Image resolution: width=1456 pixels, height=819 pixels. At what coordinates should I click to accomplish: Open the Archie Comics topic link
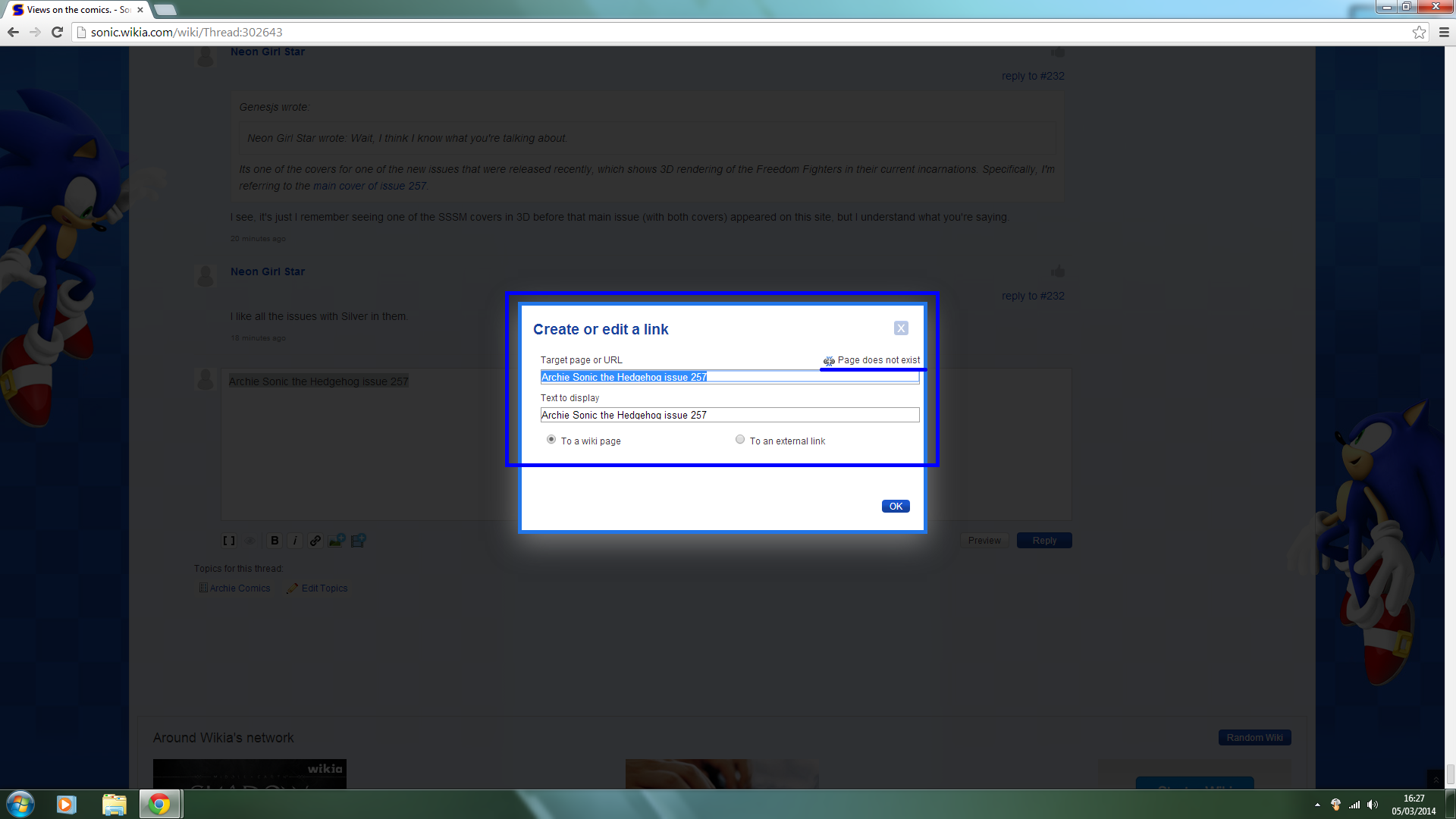click(240, 588)
